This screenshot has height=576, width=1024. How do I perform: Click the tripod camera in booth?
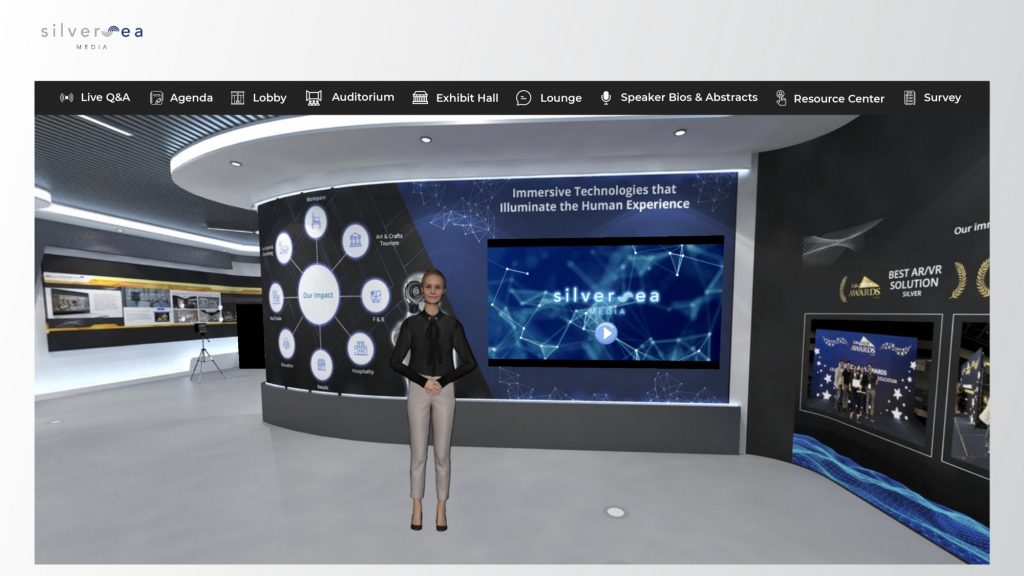[204, 351]
